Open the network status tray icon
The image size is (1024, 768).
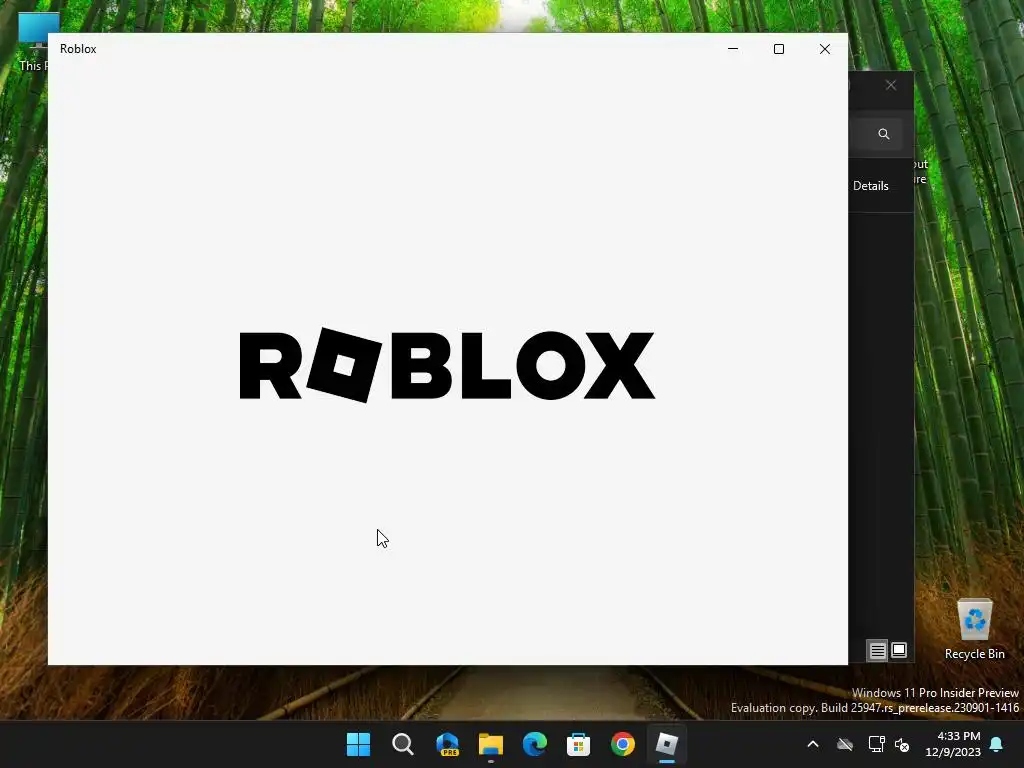(876, 744)
